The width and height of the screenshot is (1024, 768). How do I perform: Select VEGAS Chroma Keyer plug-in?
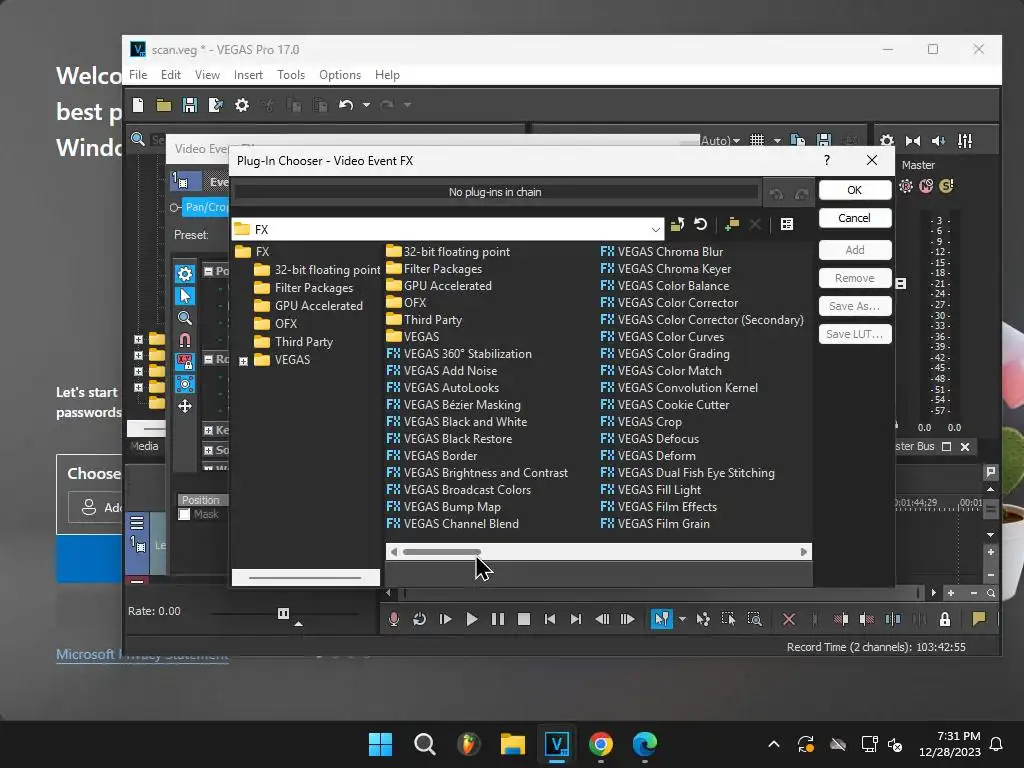665,269
